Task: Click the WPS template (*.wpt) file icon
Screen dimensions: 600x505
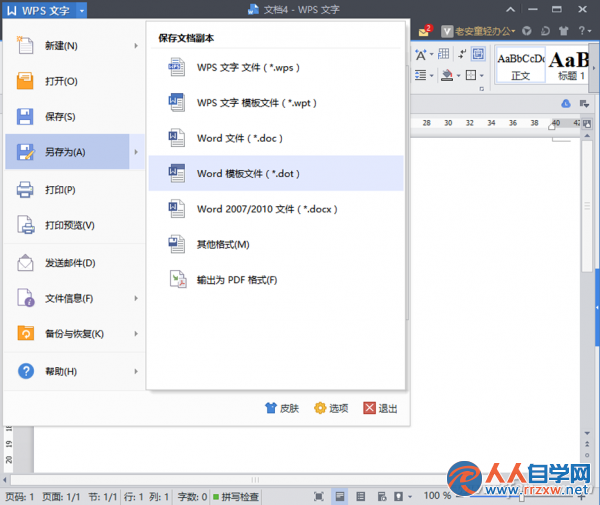Action: (176, 102)
